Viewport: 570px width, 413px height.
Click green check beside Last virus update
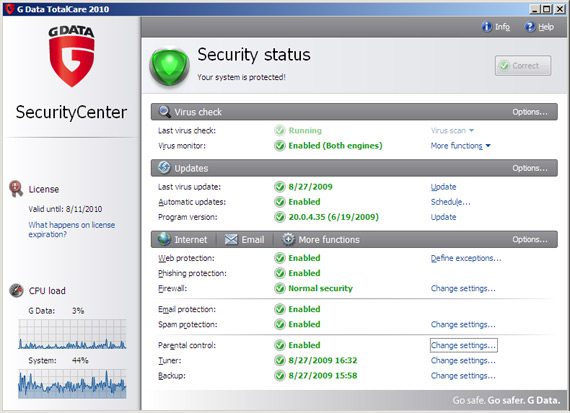(x=280, y=187)
